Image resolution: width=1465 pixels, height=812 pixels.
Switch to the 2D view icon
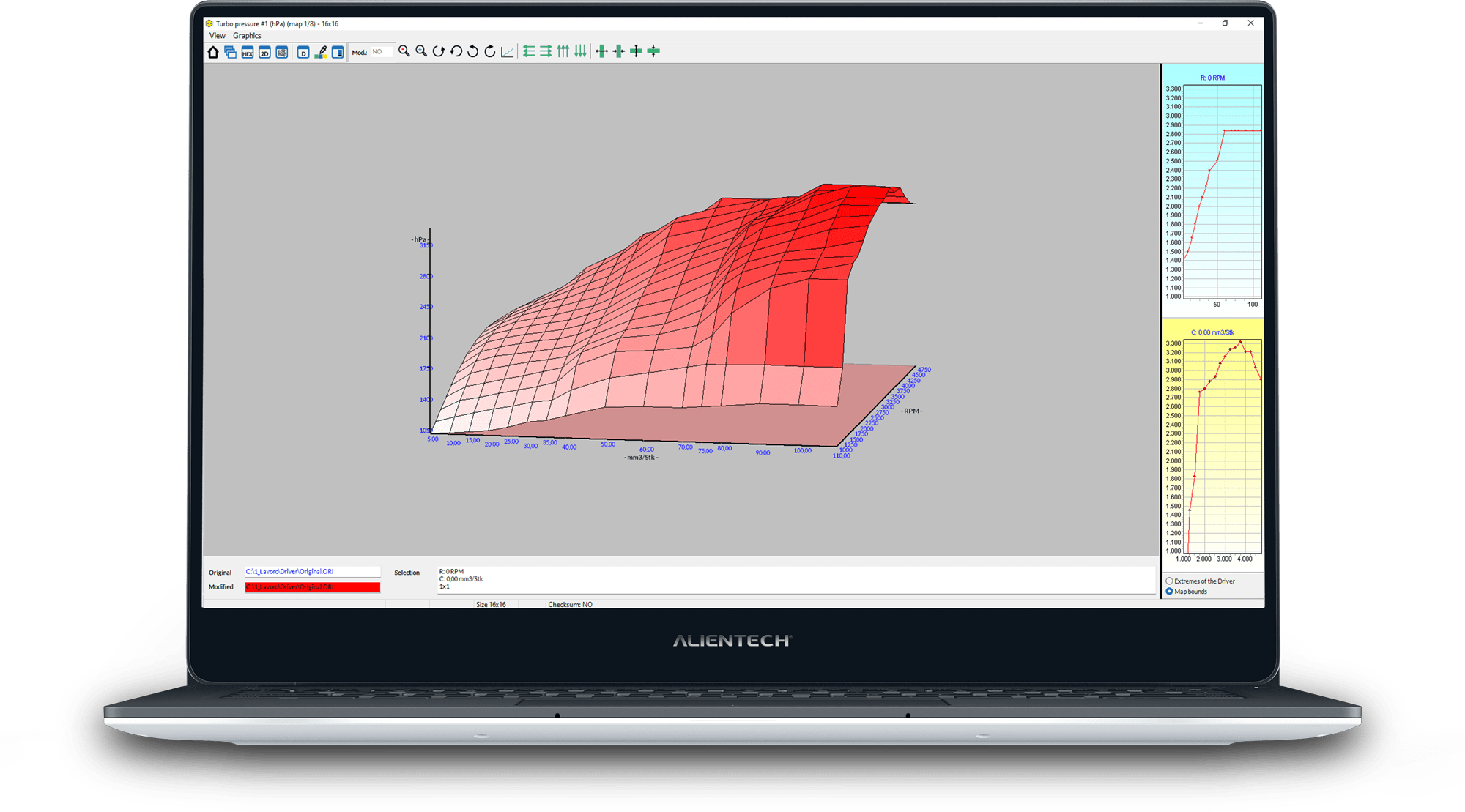click(264, 52)
